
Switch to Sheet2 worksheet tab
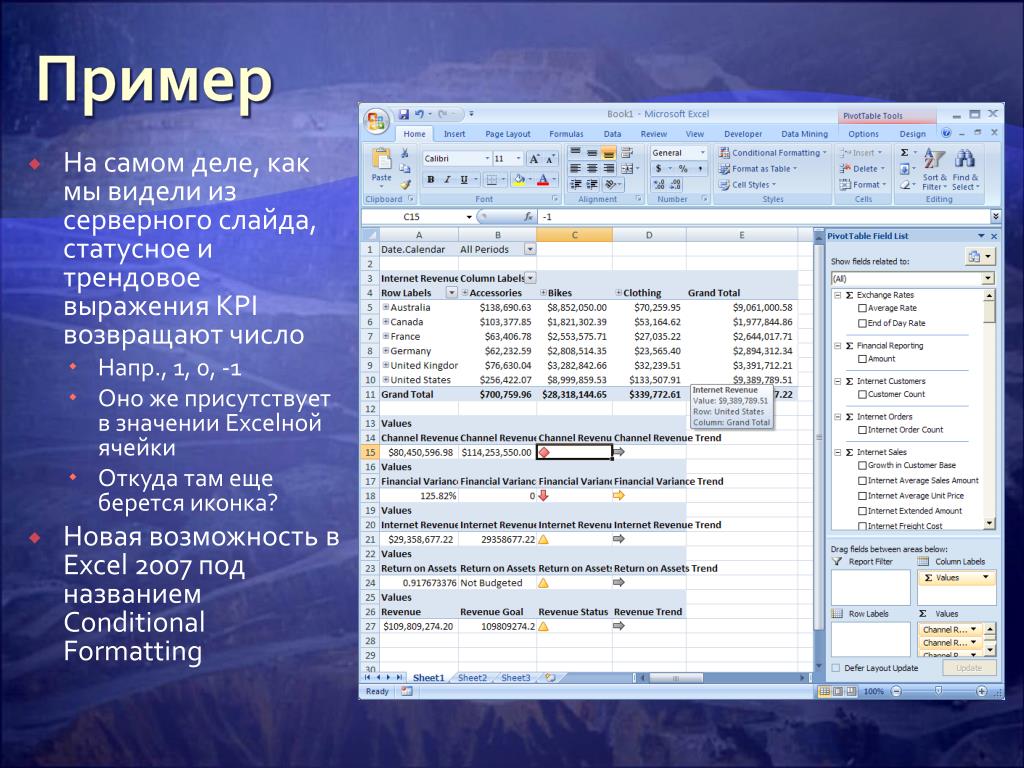coord(472,678)
